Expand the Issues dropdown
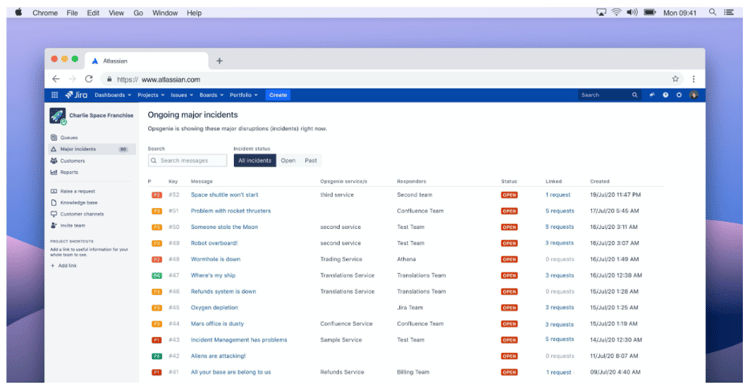This screenshot has height=389, width=750. point(182,95)
